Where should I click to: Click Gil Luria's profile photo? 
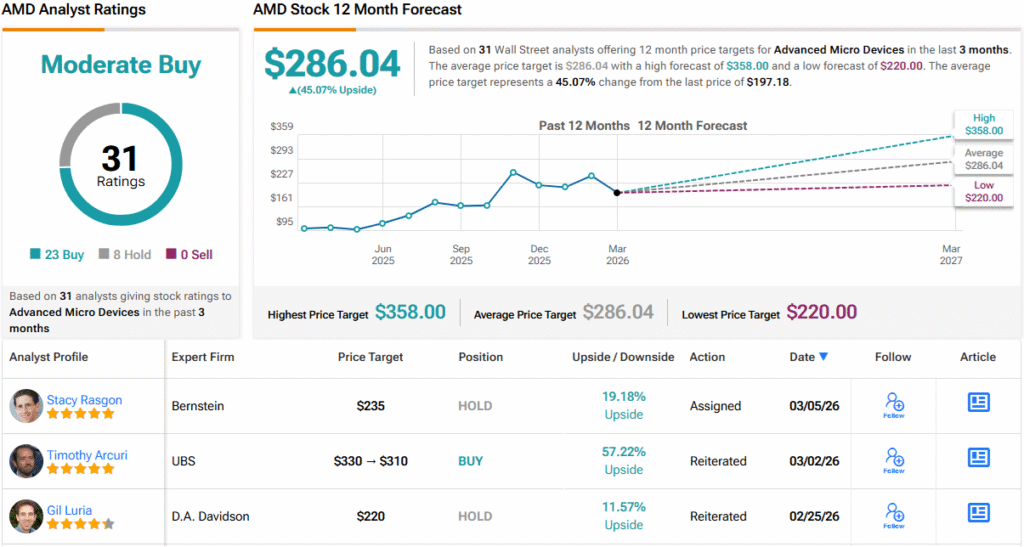(x=26, y=516)
